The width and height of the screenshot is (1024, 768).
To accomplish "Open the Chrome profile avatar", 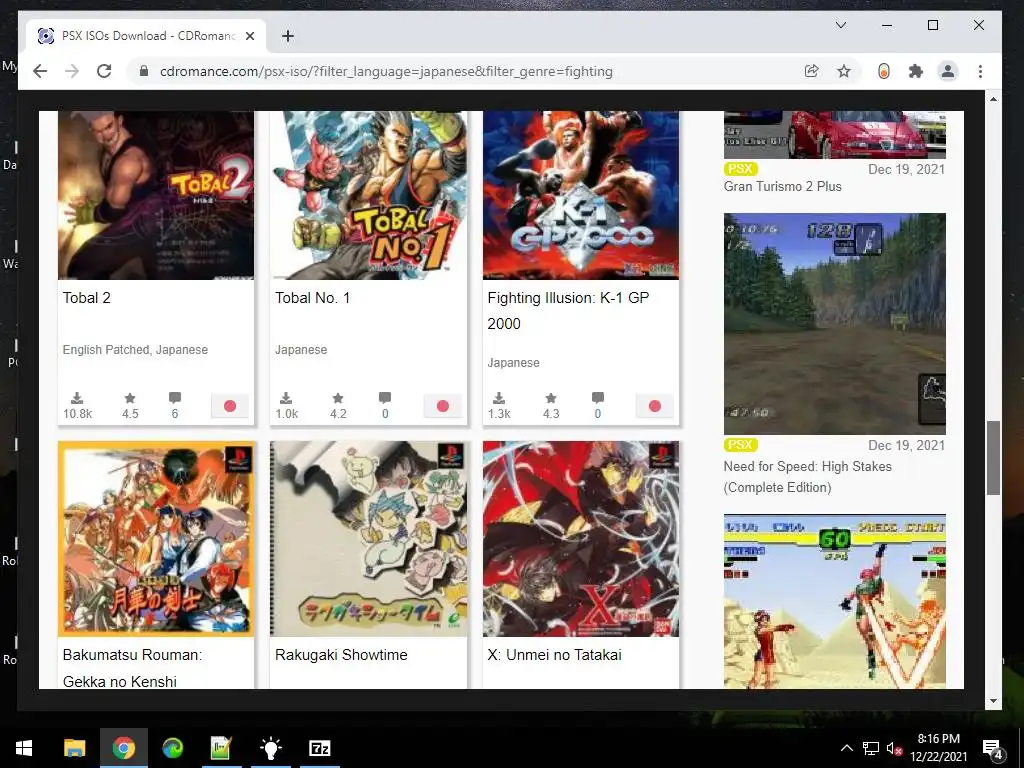I will (948, 71).
